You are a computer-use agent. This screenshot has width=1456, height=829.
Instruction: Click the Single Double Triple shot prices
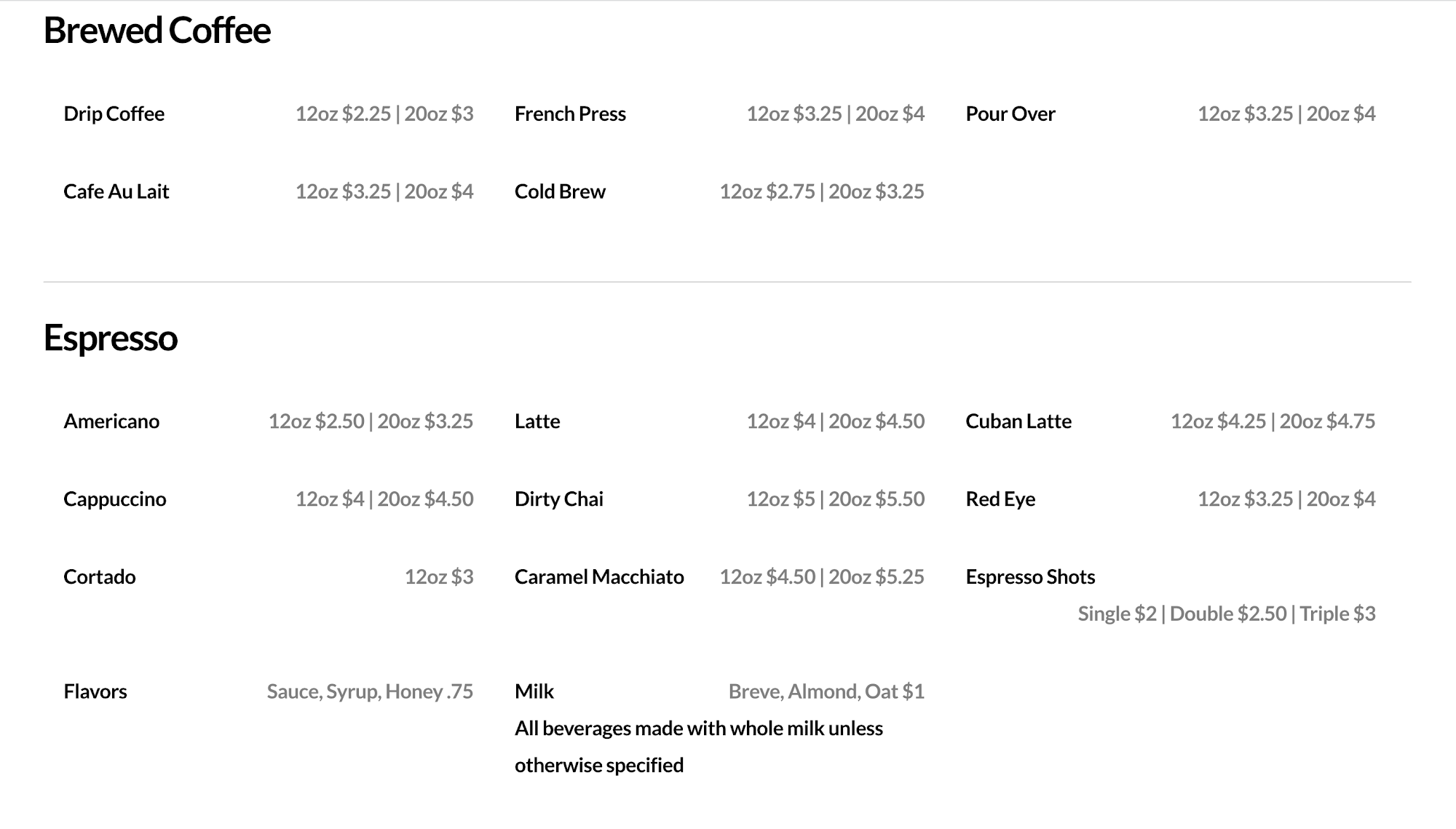[x=1226, y=614]
